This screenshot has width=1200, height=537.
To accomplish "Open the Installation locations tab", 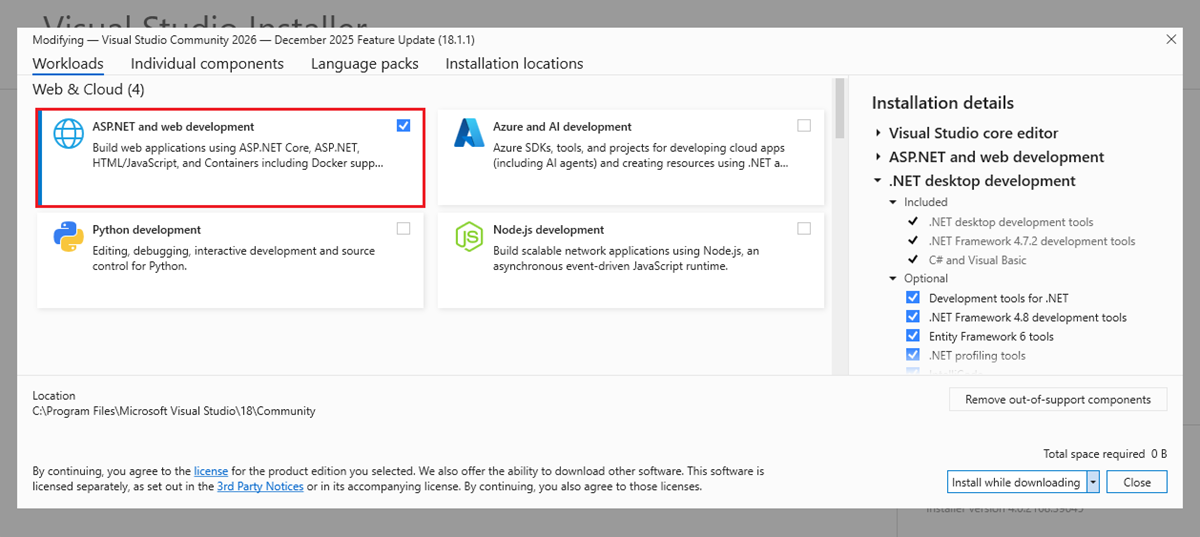I will 514,63.
